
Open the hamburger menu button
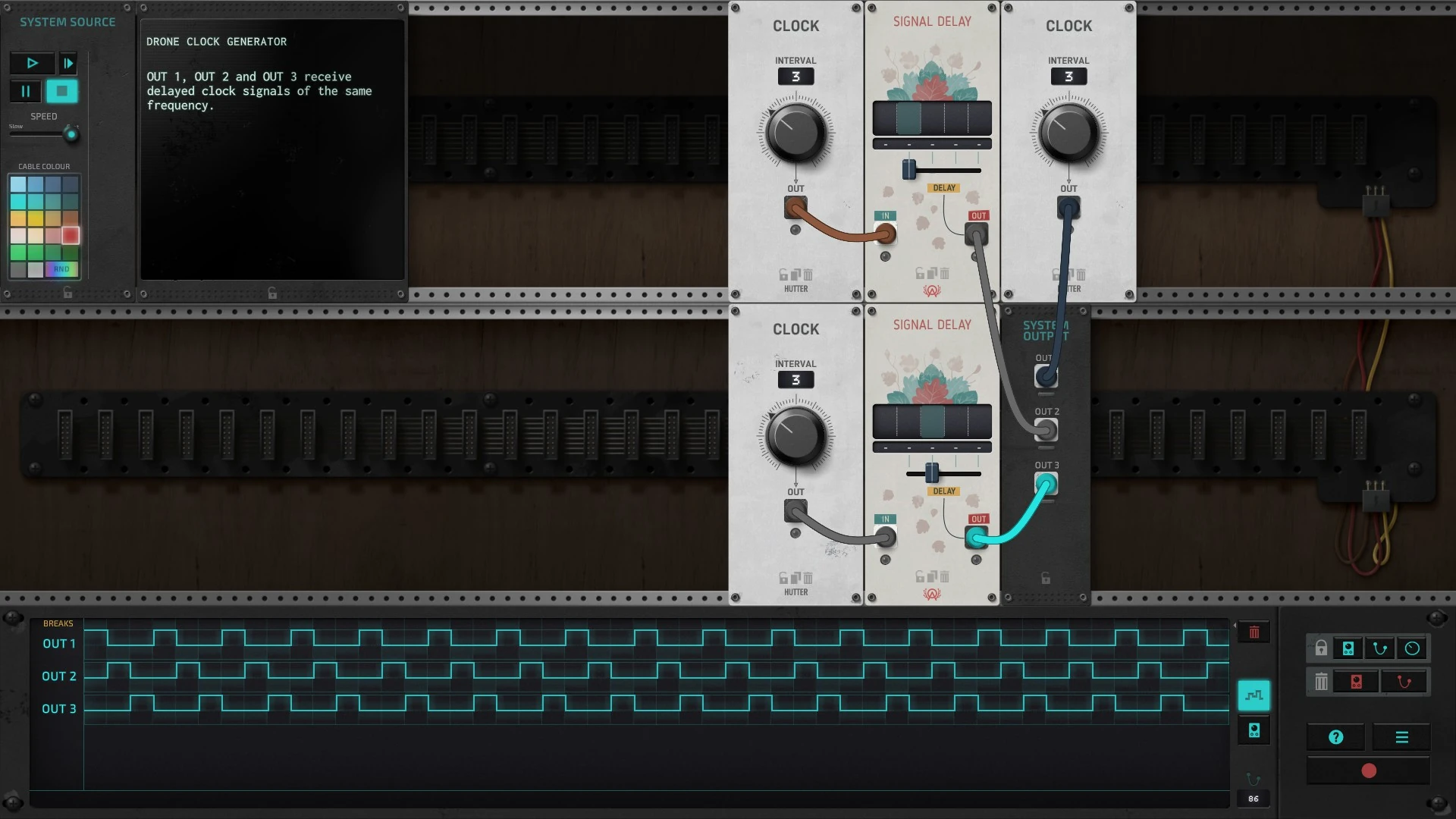1401,737
